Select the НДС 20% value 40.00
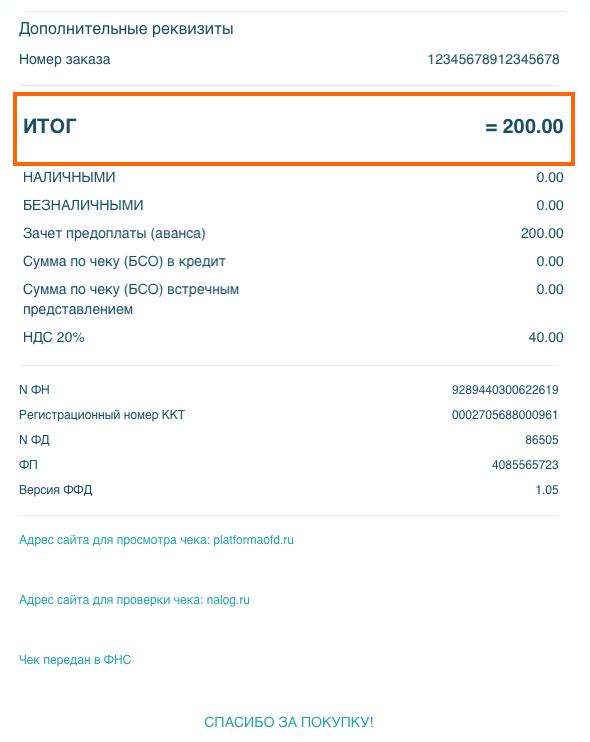 (x=546, y=337)
